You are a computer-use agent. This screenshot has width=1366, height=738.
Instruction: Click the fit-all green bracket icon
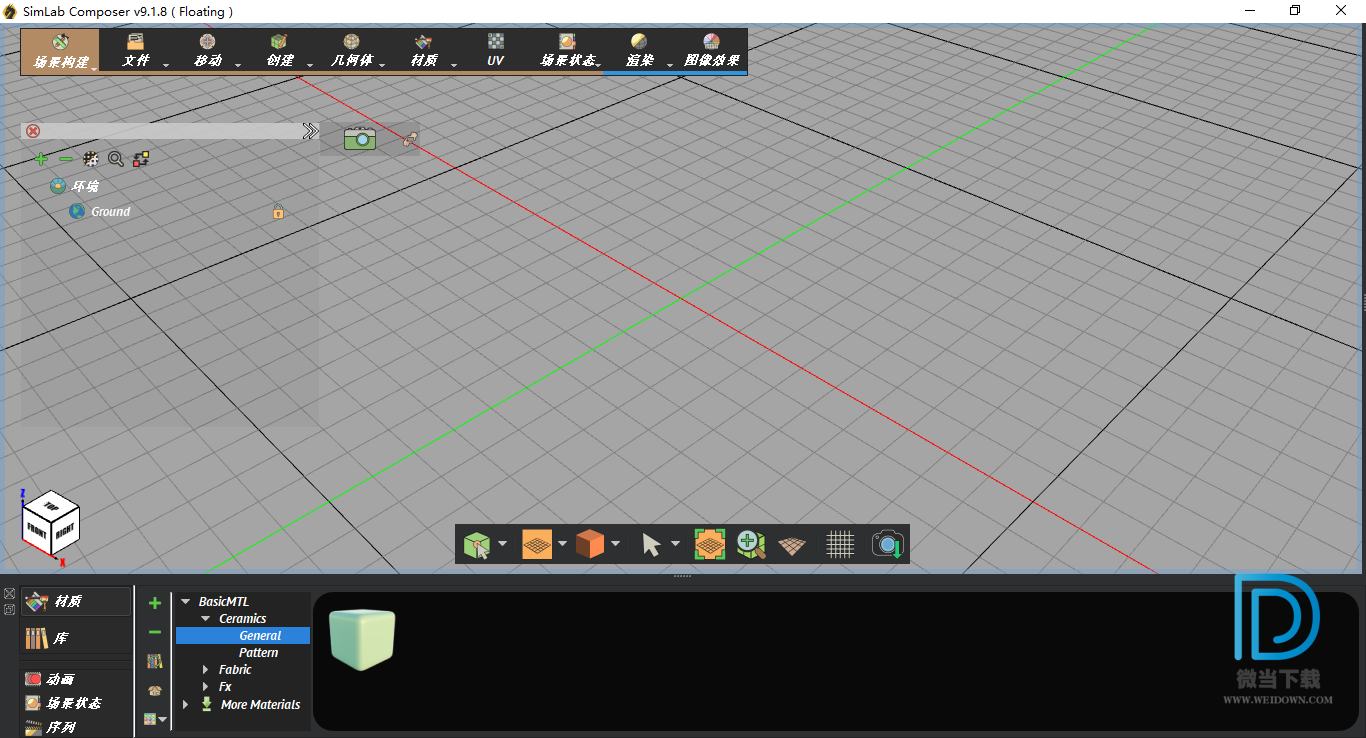710,545
